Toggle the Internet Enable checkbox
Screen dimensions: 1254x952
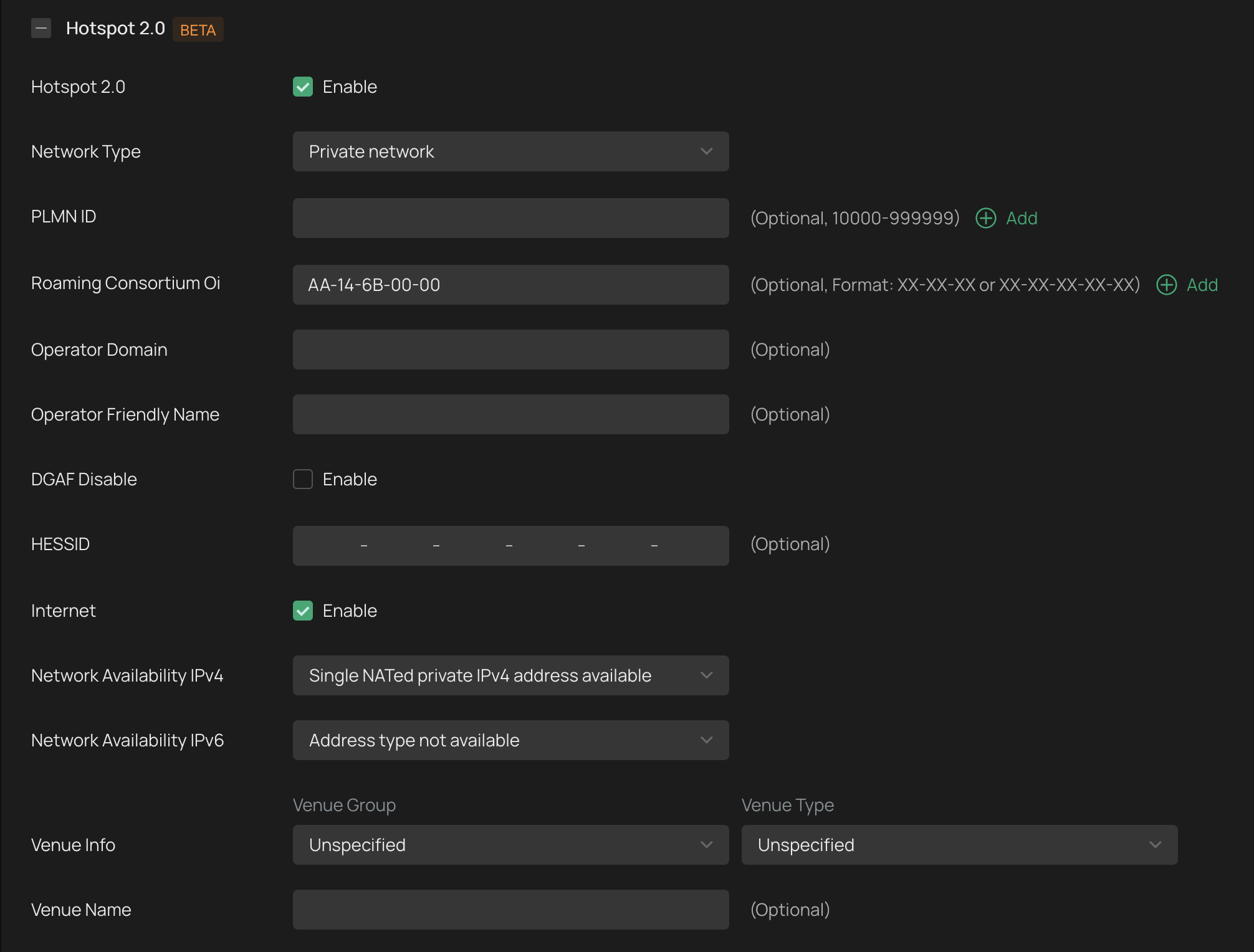303,611
